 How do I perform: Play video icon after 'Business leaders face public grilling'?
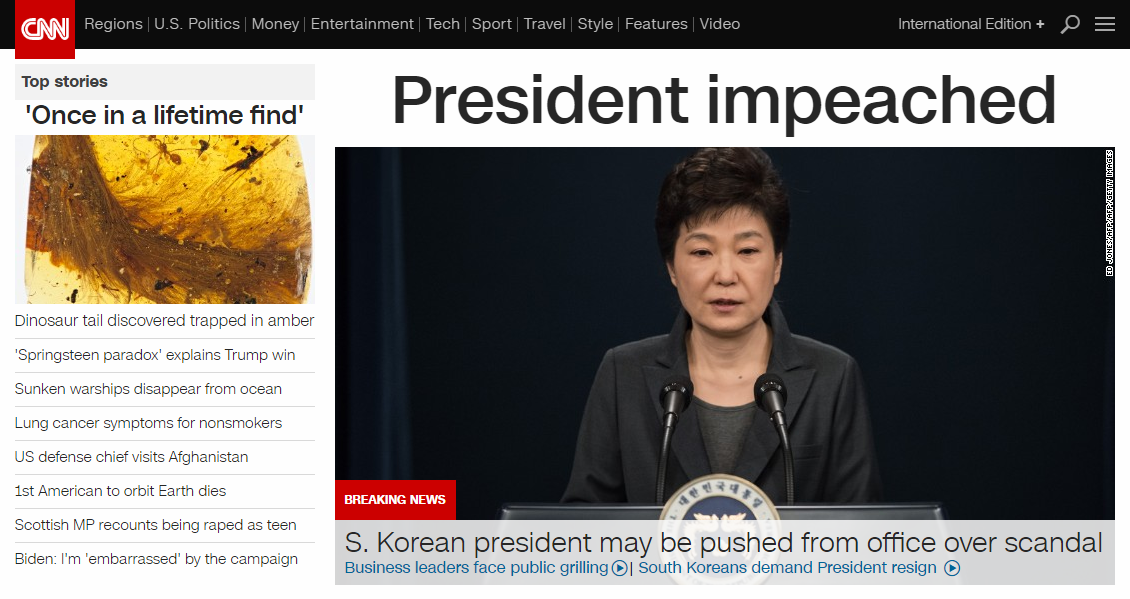click(x=619, y=568)
